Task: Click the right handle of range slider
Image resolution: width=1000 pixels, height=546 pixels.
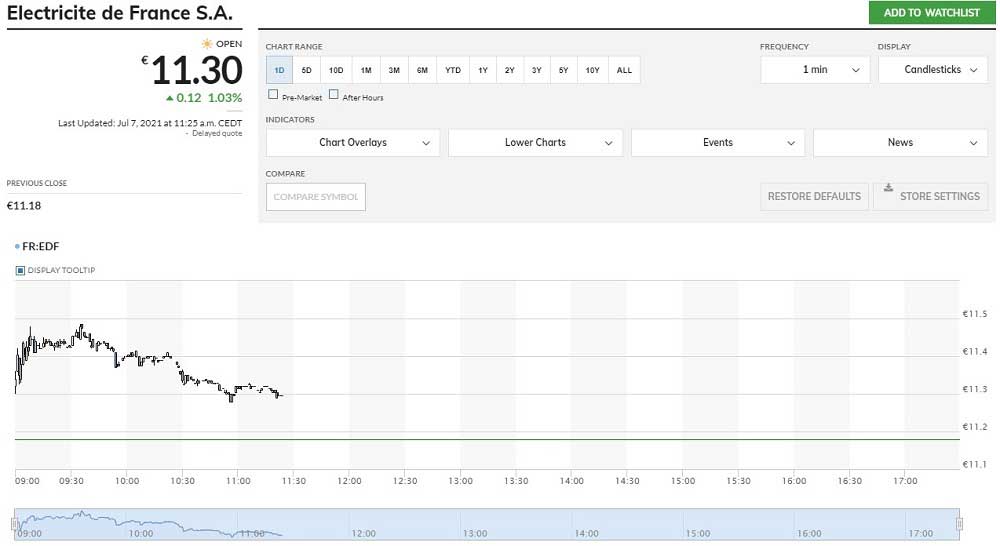Action: point(959,524)
